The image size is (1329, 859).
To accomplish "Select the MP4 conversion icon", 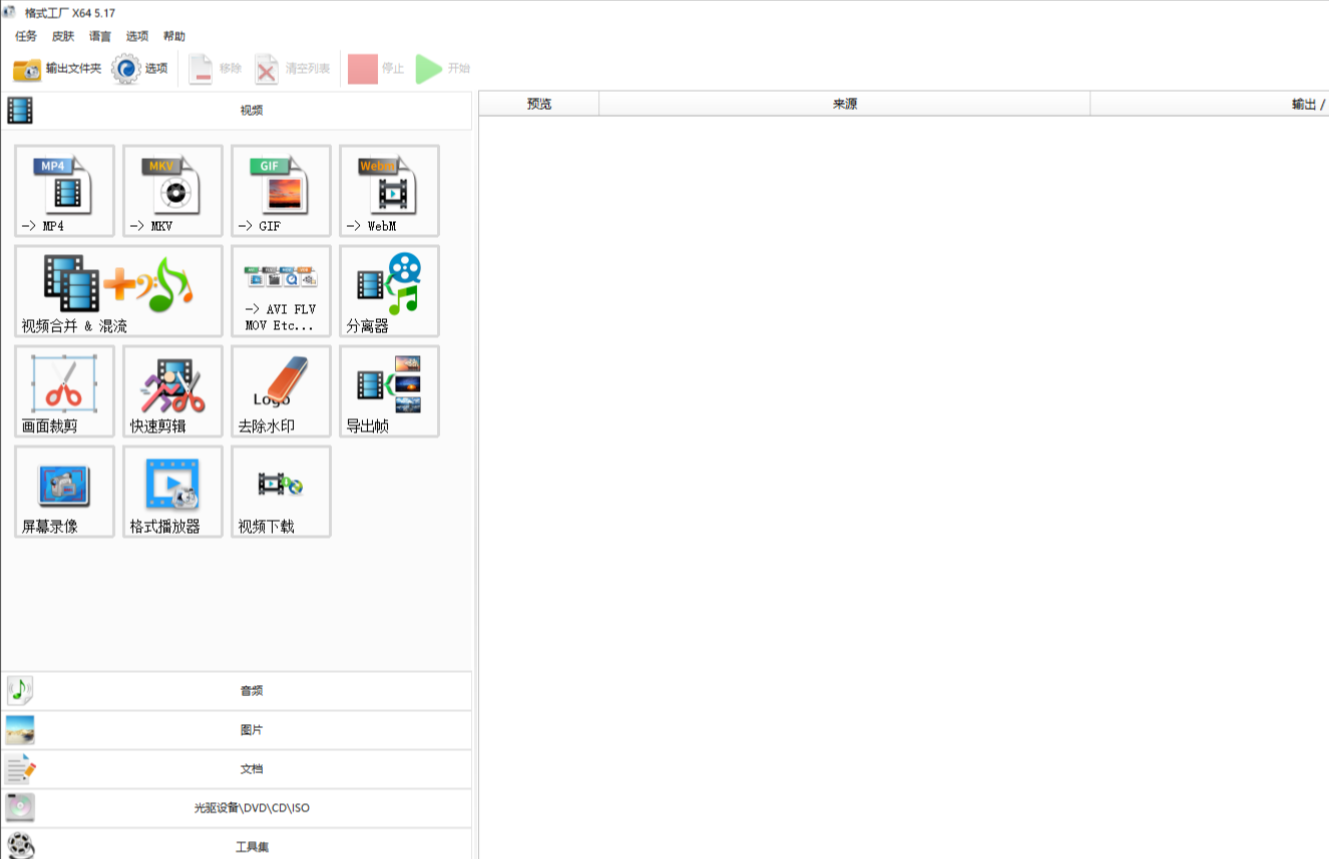I will point(65,190).
